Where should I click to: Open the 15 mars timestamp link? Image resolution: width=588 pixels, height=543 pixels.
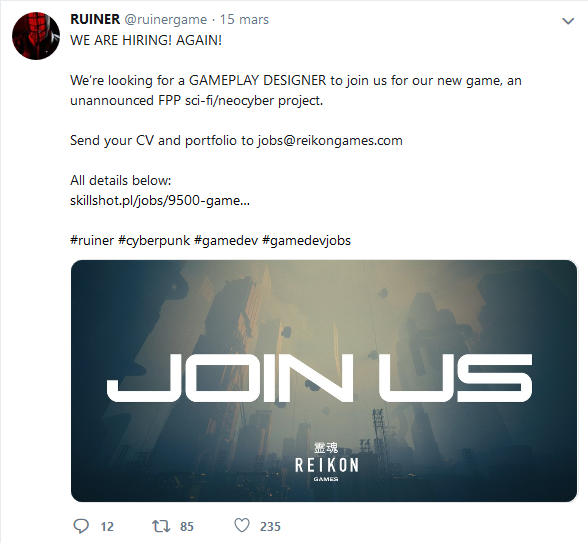pyautogui.click(x=244, y=20)
